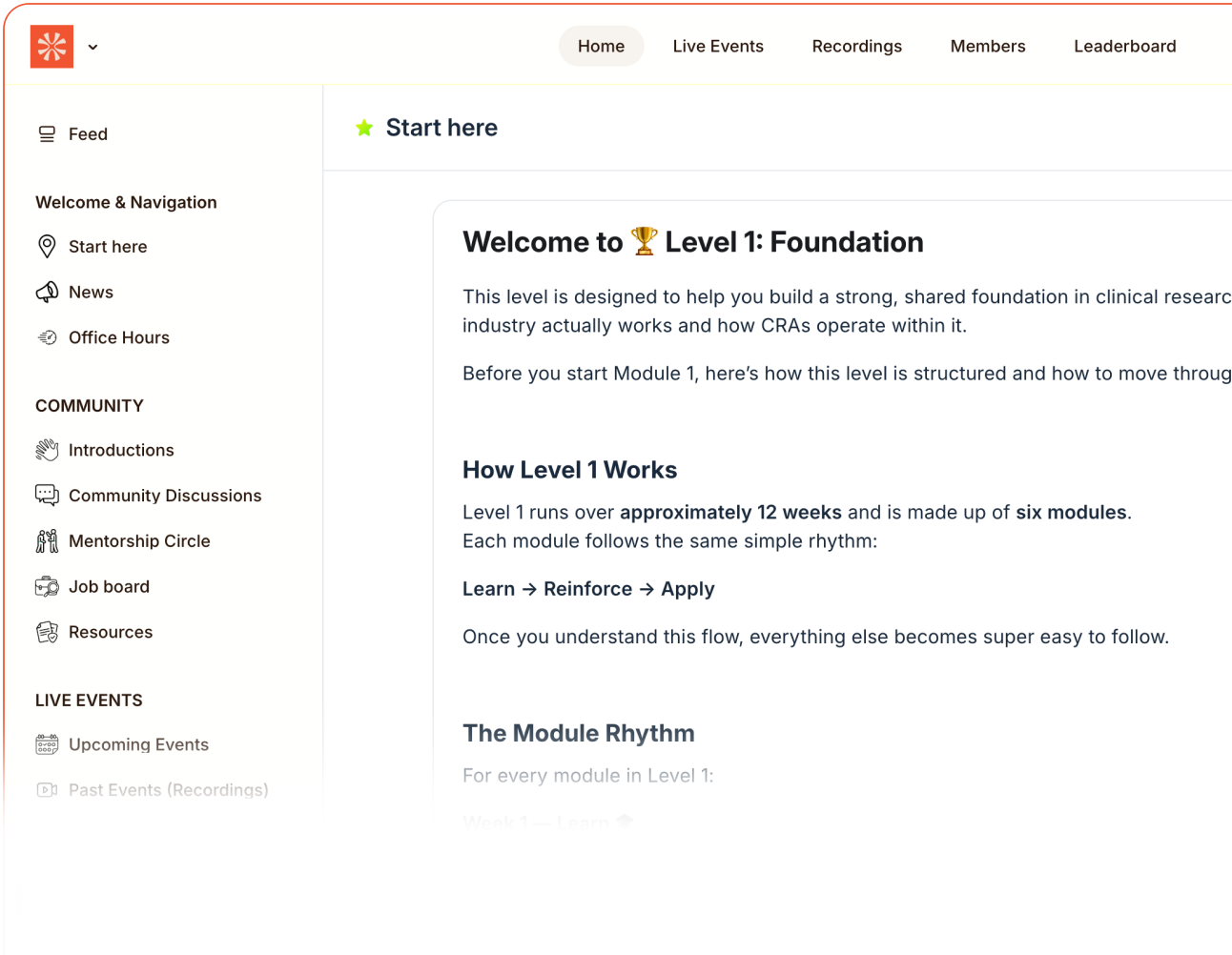Click the Mentorship Circle people icon
The image size is (1232, 955).
[x=47, y=541]
